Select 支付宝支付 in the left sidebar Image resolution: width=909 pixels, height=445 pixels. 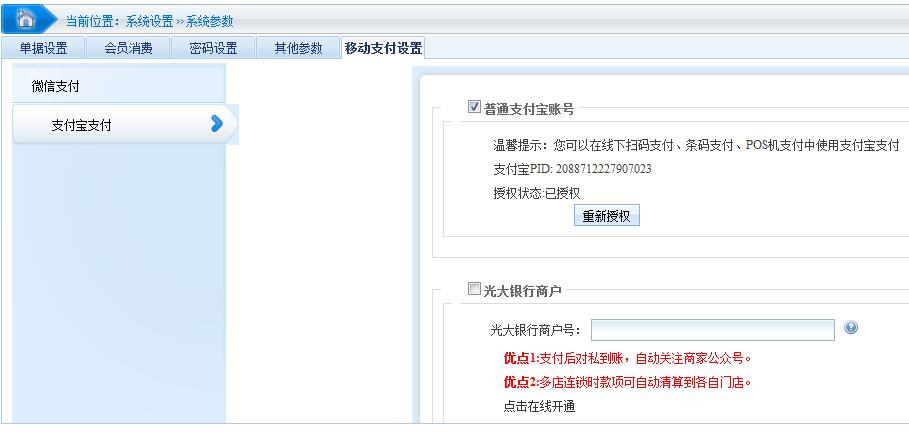[x=81, y=125]
